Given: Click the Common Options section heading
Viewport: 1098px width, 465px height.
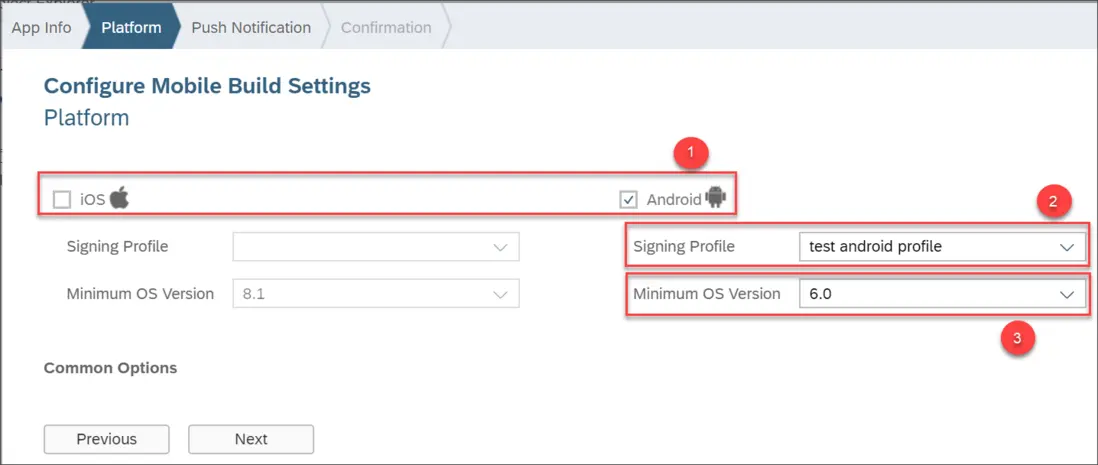Looking at the screenshot, I should point(110,367).
